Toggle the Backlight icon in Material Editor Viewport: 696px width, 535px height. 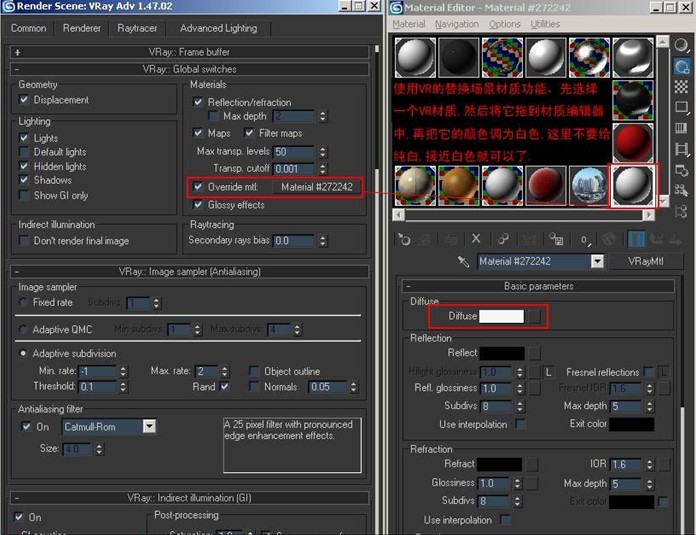[x=681, y=66]
